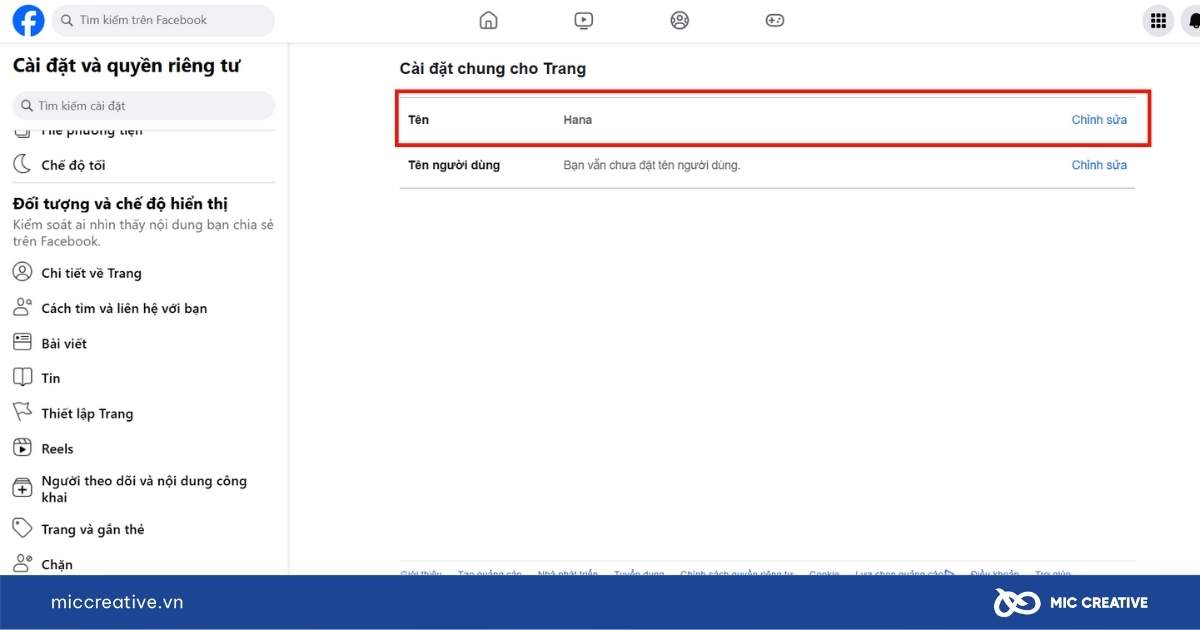Screen dimensions: 1200x630
Task: Click the Tên người dùng row label
Action: click(x=454, y=165)
